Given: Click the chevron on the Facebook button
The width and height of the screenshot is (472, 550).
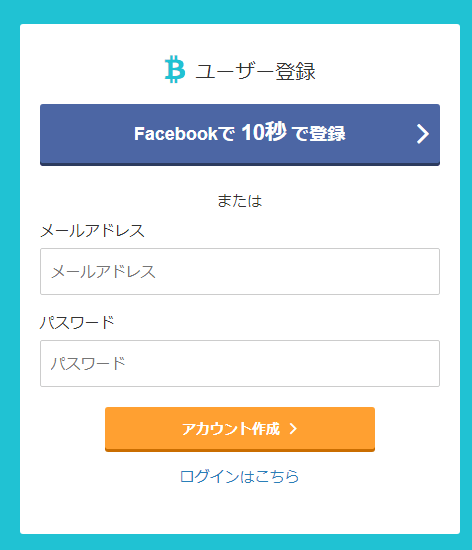Looking at the screenshot, I should coord(423,134).
